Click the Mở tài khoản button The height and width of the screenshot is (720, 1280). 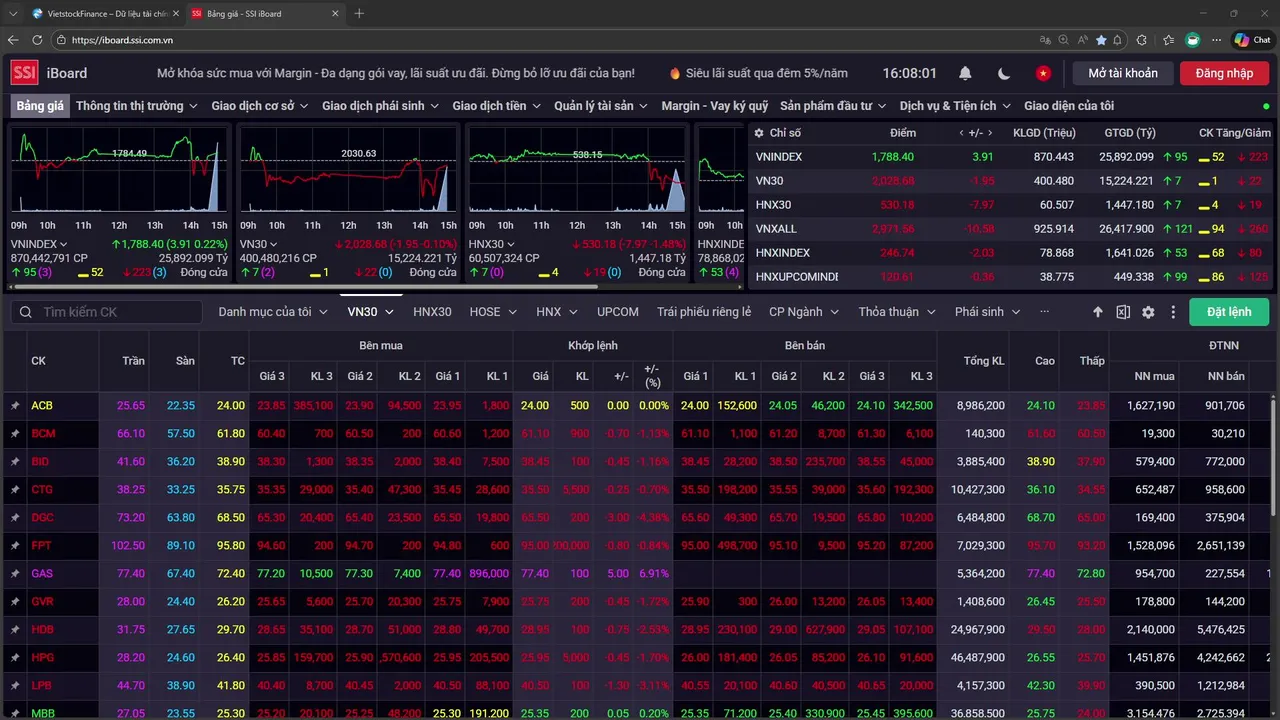pyautogui.click(x=1123, y=73)
